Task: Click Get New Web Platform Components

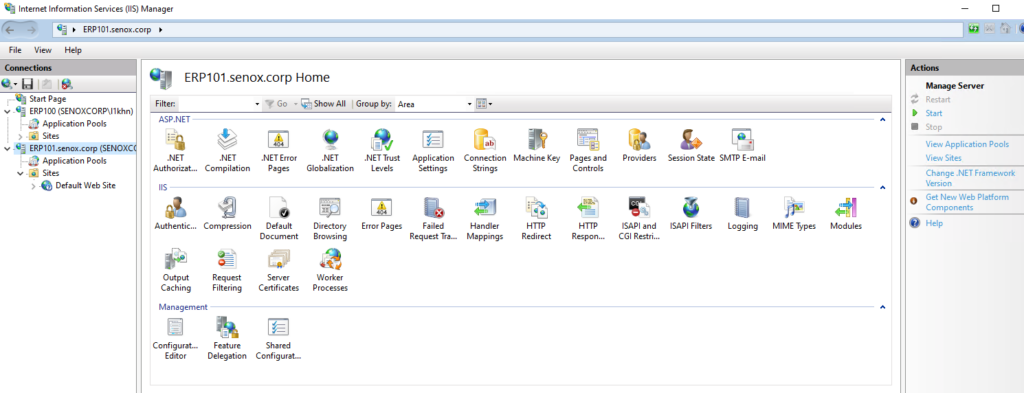Action: pos(967,202)
